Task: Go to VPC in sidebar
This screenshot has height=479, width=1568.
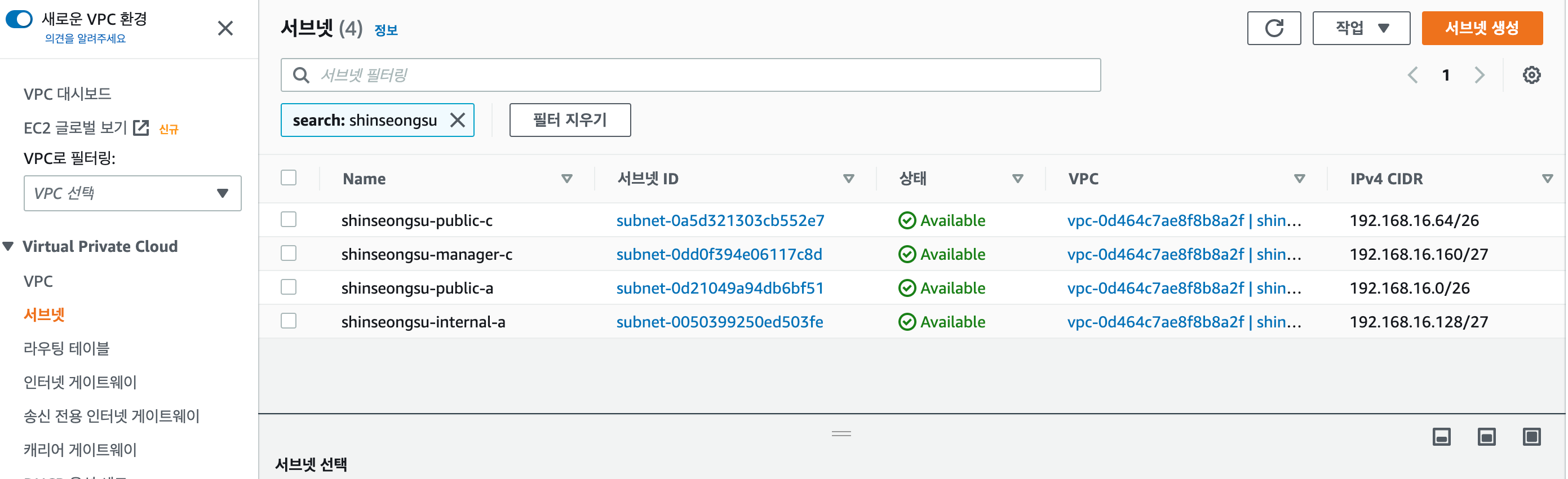Action: [38, 281]
